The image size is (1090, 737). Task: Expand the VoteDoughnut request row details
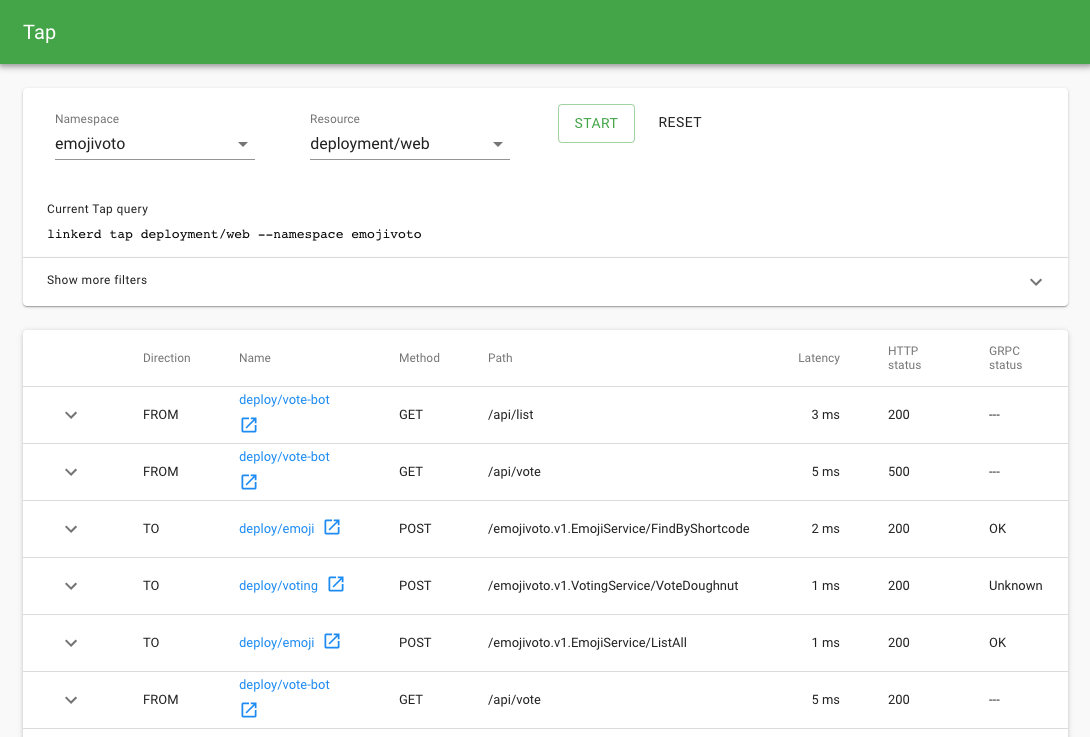click(71, 586)
